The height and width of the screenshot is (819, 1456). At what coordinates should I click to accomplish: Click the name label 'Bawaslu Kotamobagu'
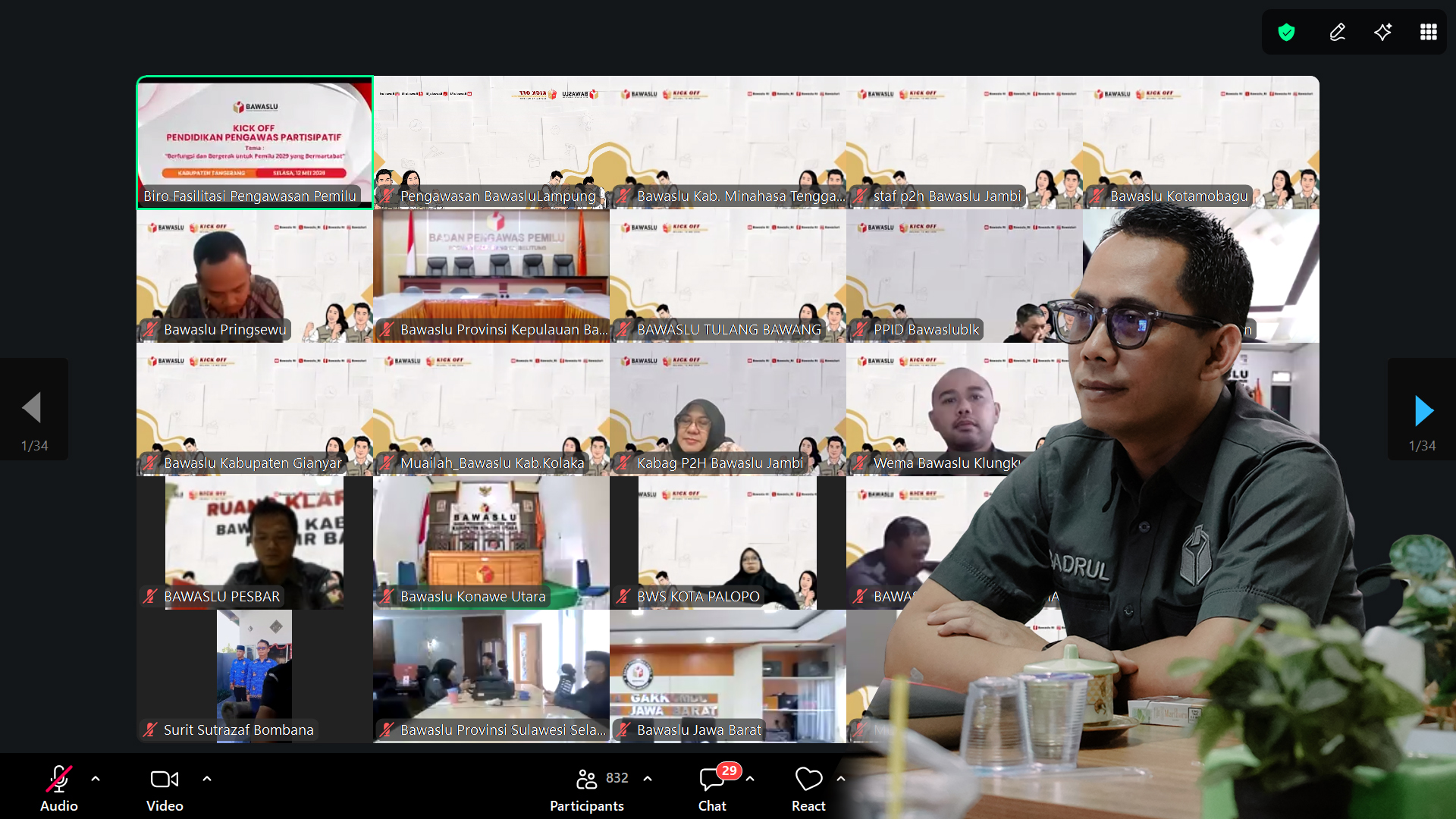(1179, 196)
